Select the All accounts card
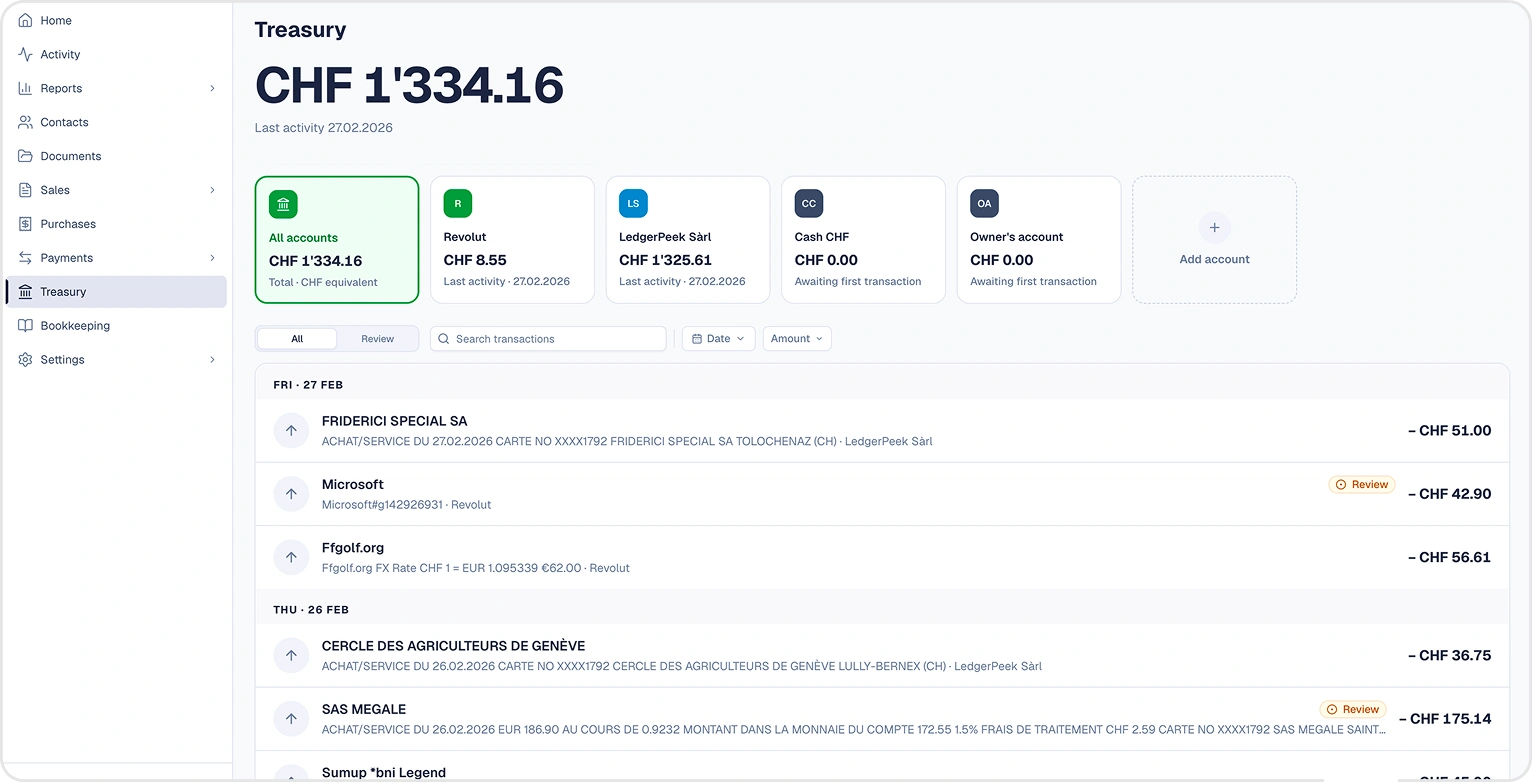 pyautogui.click(x=337, y=240)
